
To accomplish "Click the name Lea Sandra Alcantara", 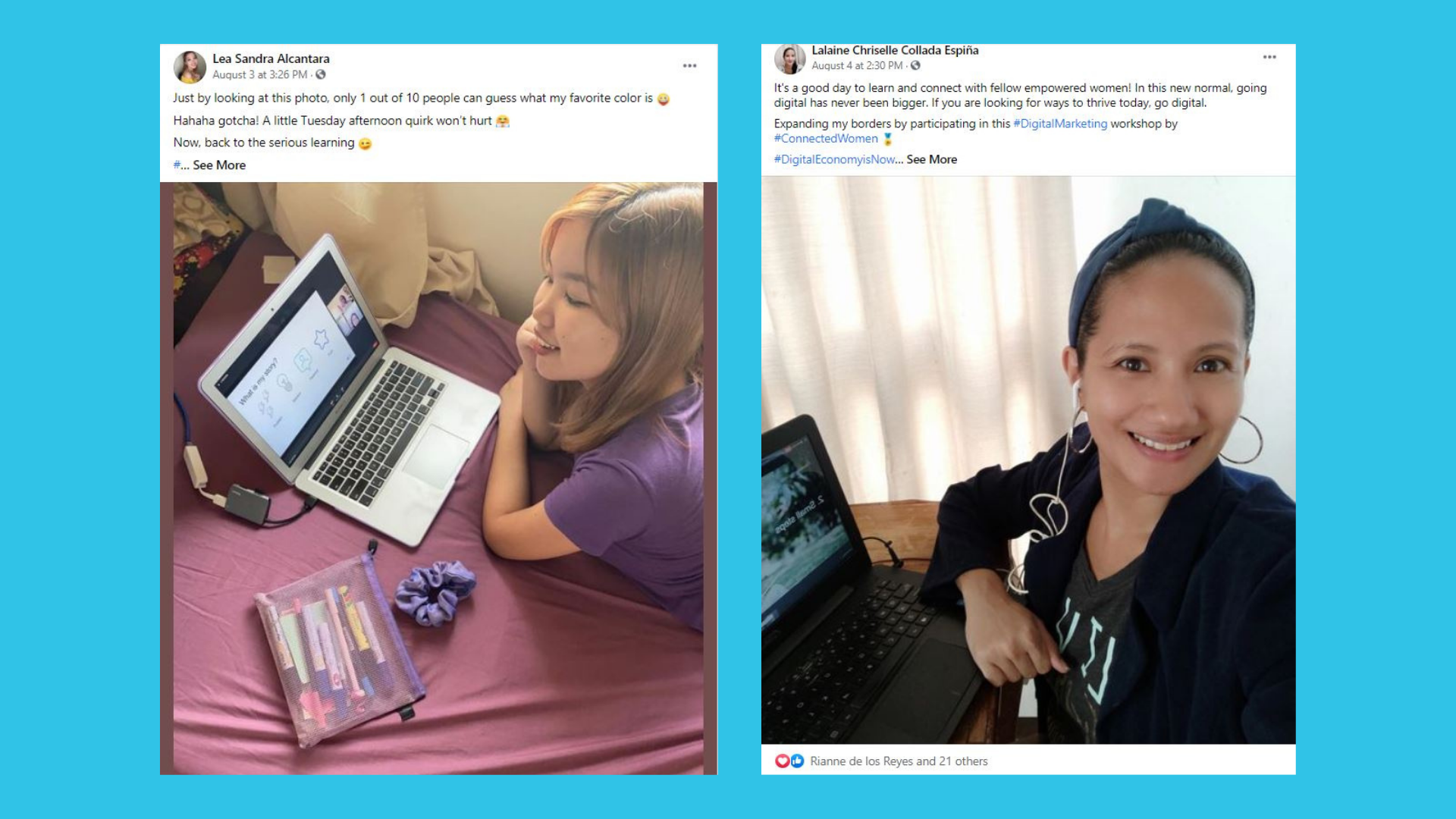I will pos(271,58).
